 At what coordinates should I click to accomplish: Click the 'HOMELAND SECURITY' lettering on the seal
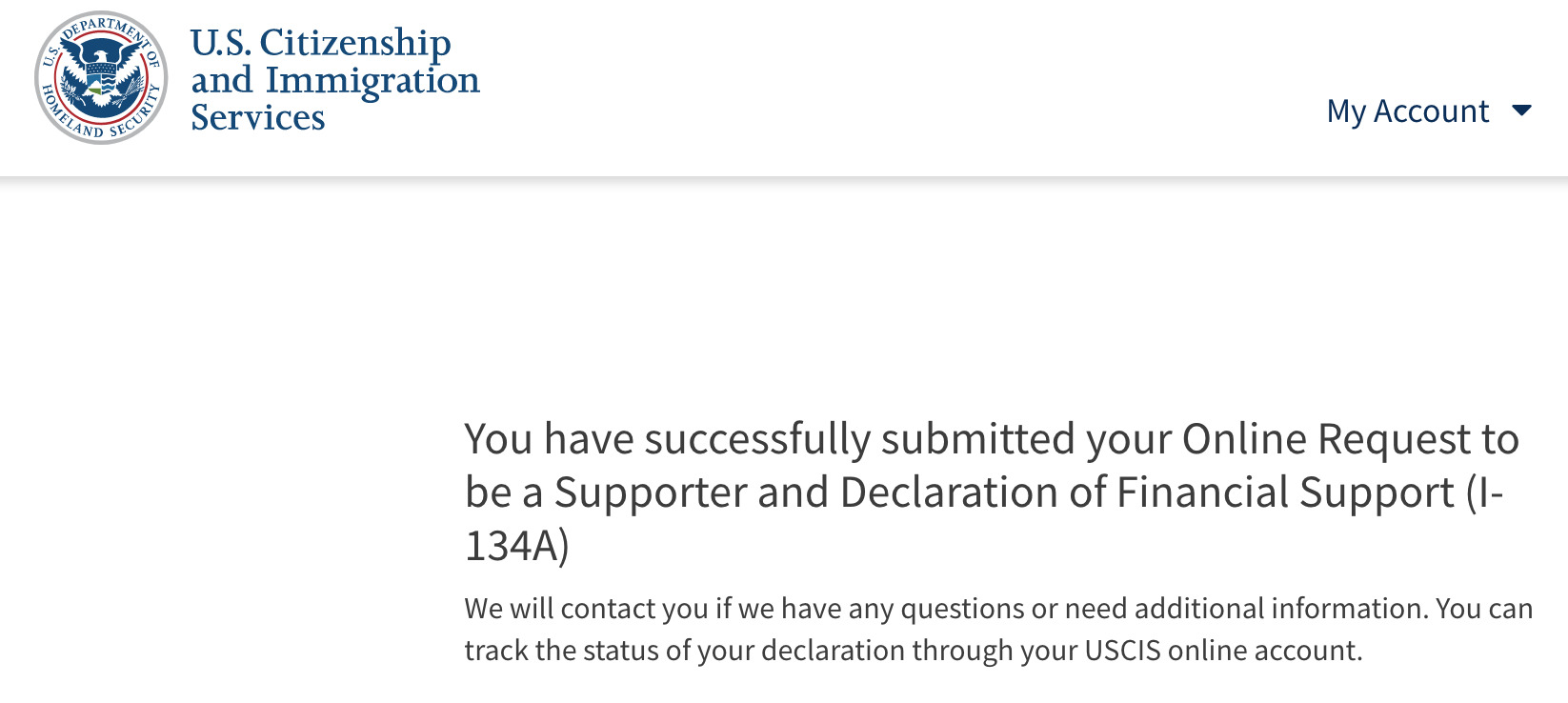[x=101, y=120]
